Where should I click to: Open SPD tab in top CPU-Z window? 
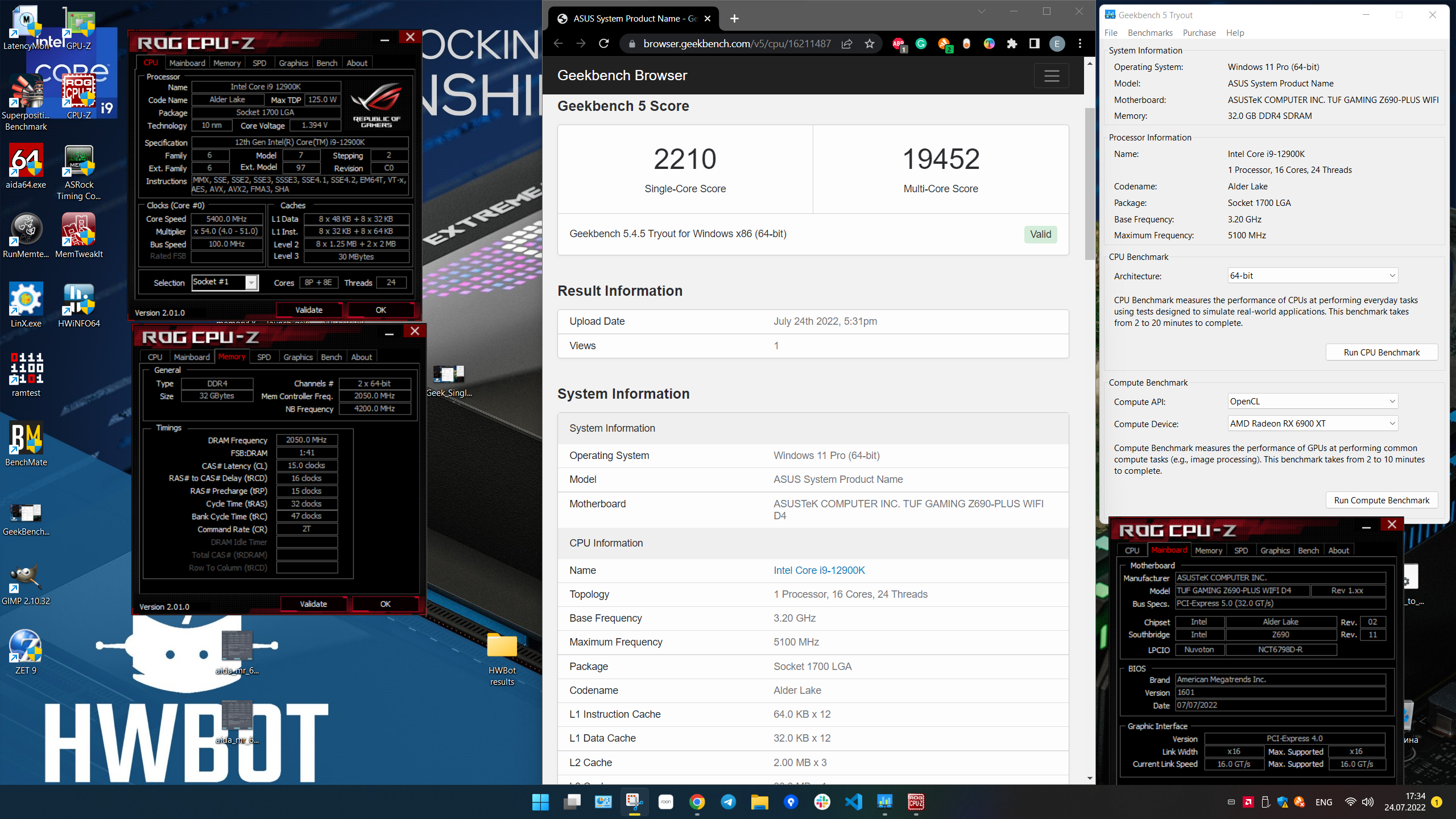259,63
